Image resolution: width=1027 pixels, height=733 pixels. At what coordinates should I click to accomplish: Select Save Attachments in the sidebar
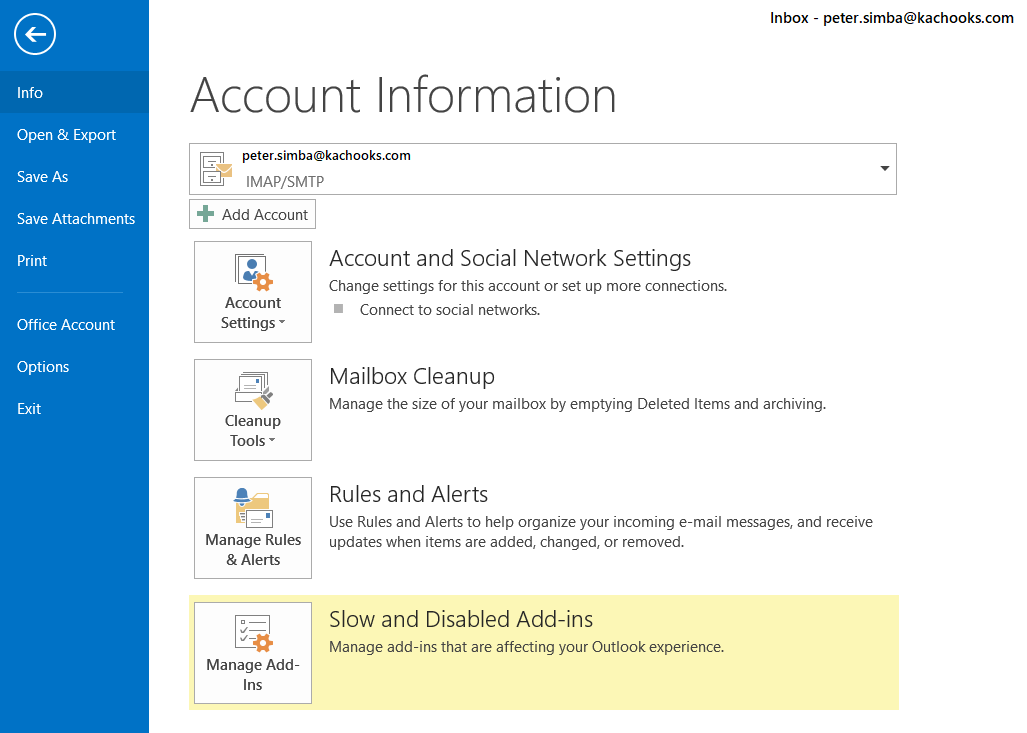pyautogui.click(x=74, y=218)
